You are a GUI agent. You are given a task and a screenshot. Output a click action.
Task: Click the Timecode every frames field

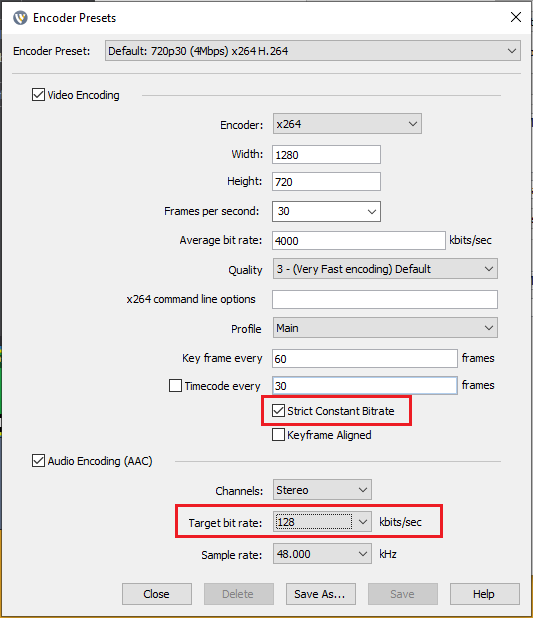(x=365, y=385)
